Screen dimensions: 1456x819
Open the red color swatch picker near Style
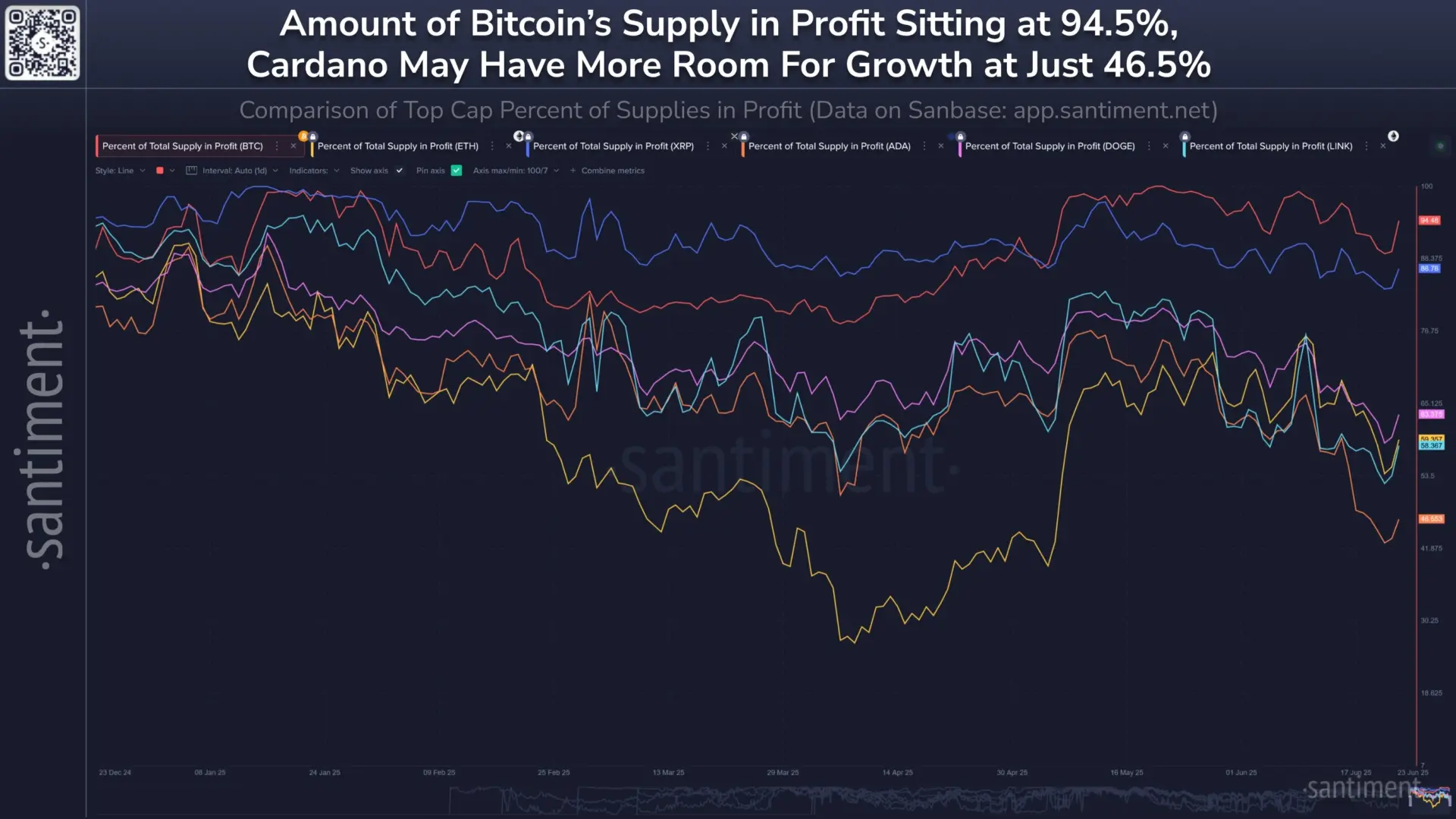coord(160,171)
